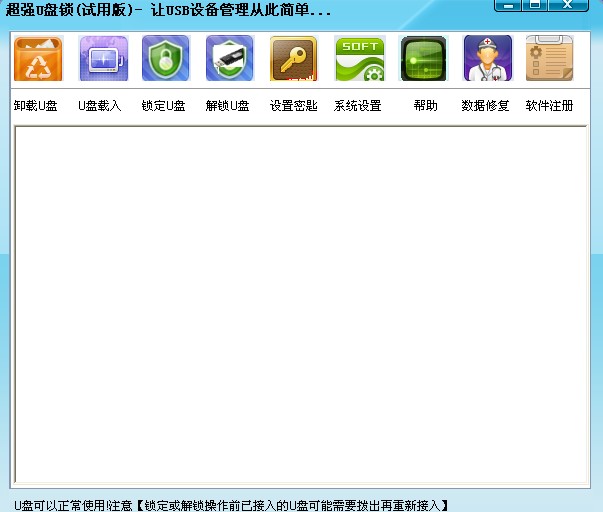Click the 锁定U盘 text label
Image resolution: width=603 pixels, height=512 pixels.
163,105
